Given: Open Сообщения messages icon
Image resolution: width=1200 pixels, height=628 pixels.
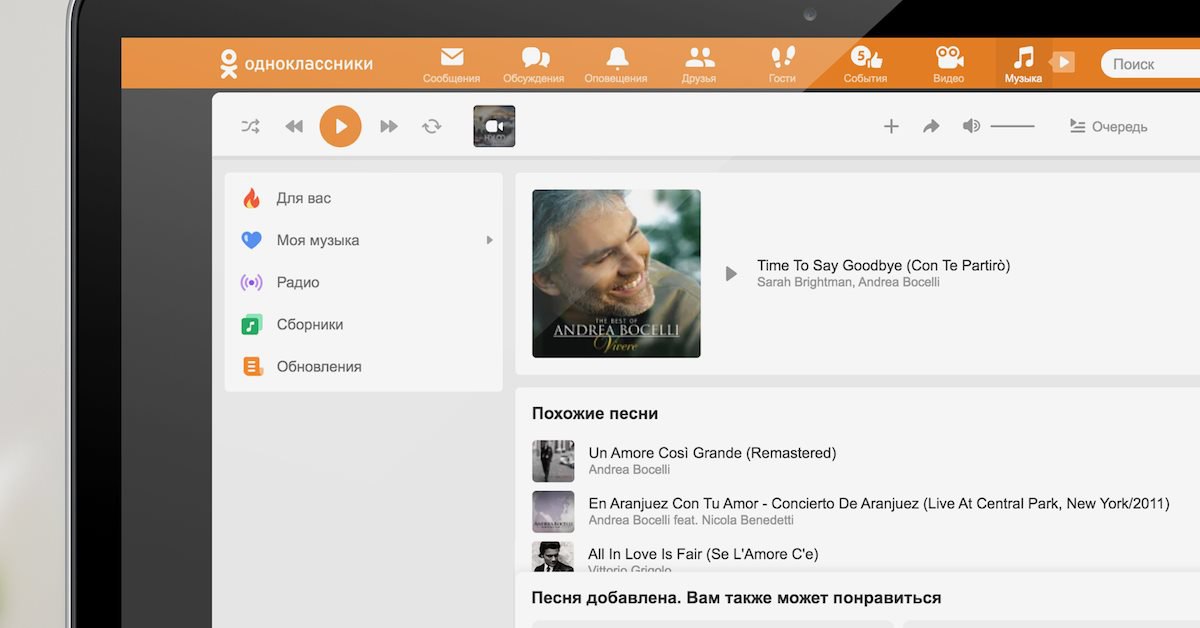Looking at the screenshot, I should pos(452,57).
